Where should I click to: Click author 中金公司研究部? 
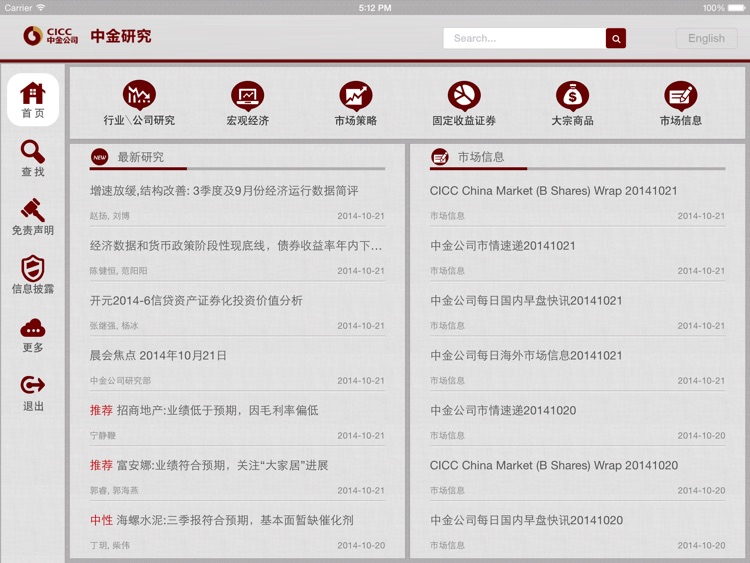coord(120,381)
